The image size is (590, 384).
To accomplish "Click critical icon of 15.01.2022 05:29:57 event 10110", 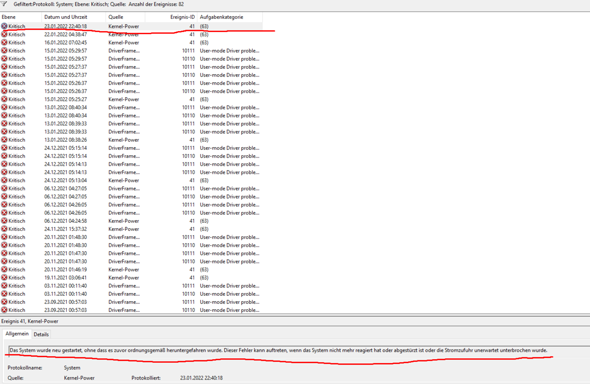I will tap(4, 59).
